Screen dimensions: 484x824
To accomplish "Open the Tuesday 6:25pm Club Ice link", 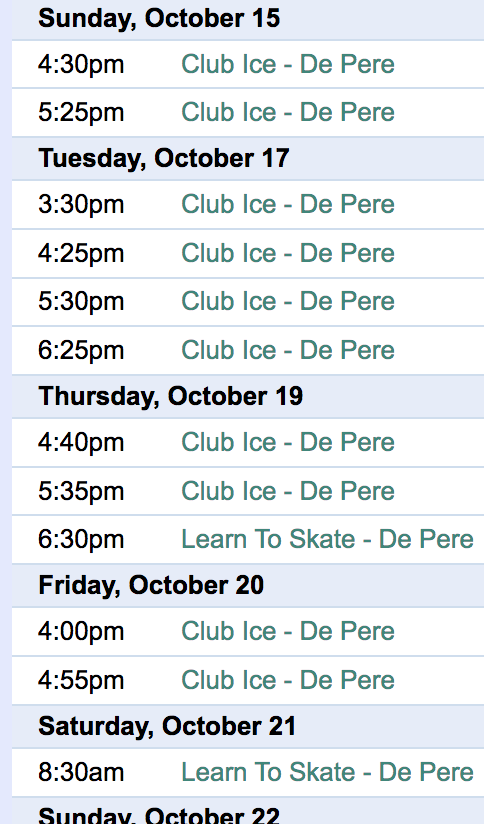I will pos(287,351).
